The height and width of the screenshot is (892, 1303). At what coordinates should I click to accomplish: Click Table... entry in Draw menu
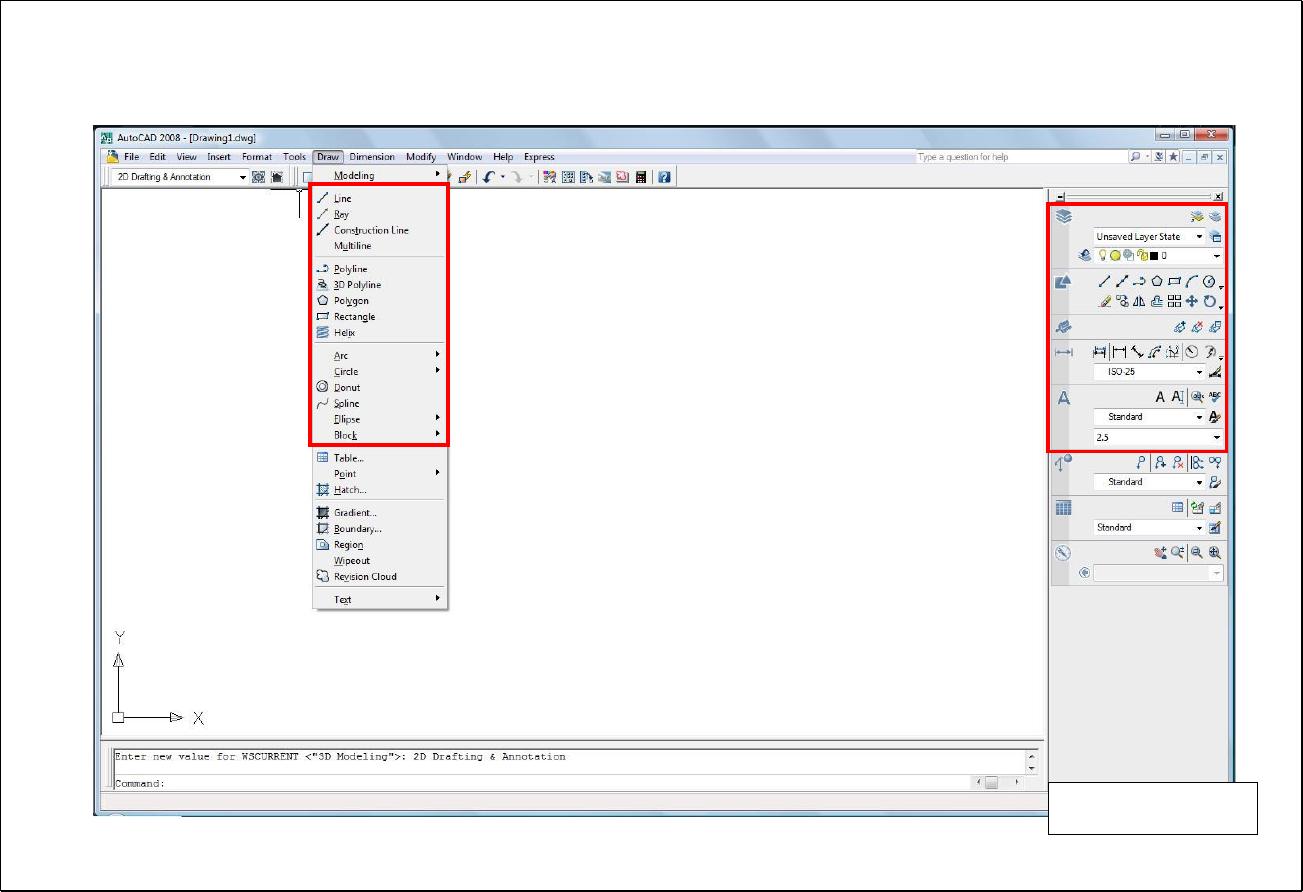pyautogui.click(x=348, y=458)
